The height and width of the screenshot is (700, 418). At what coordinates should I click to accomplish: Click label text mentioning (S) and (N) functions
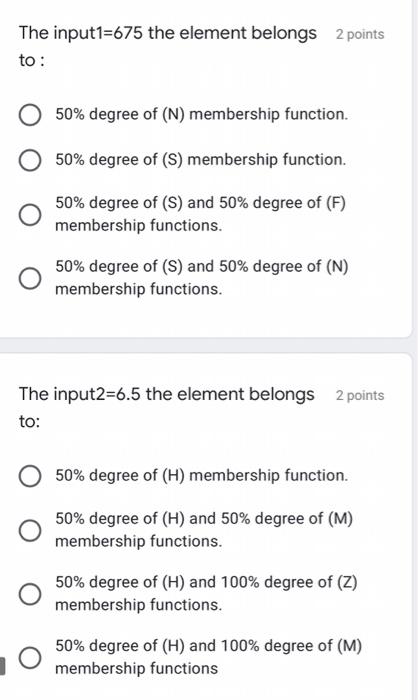tap(202, 278)
